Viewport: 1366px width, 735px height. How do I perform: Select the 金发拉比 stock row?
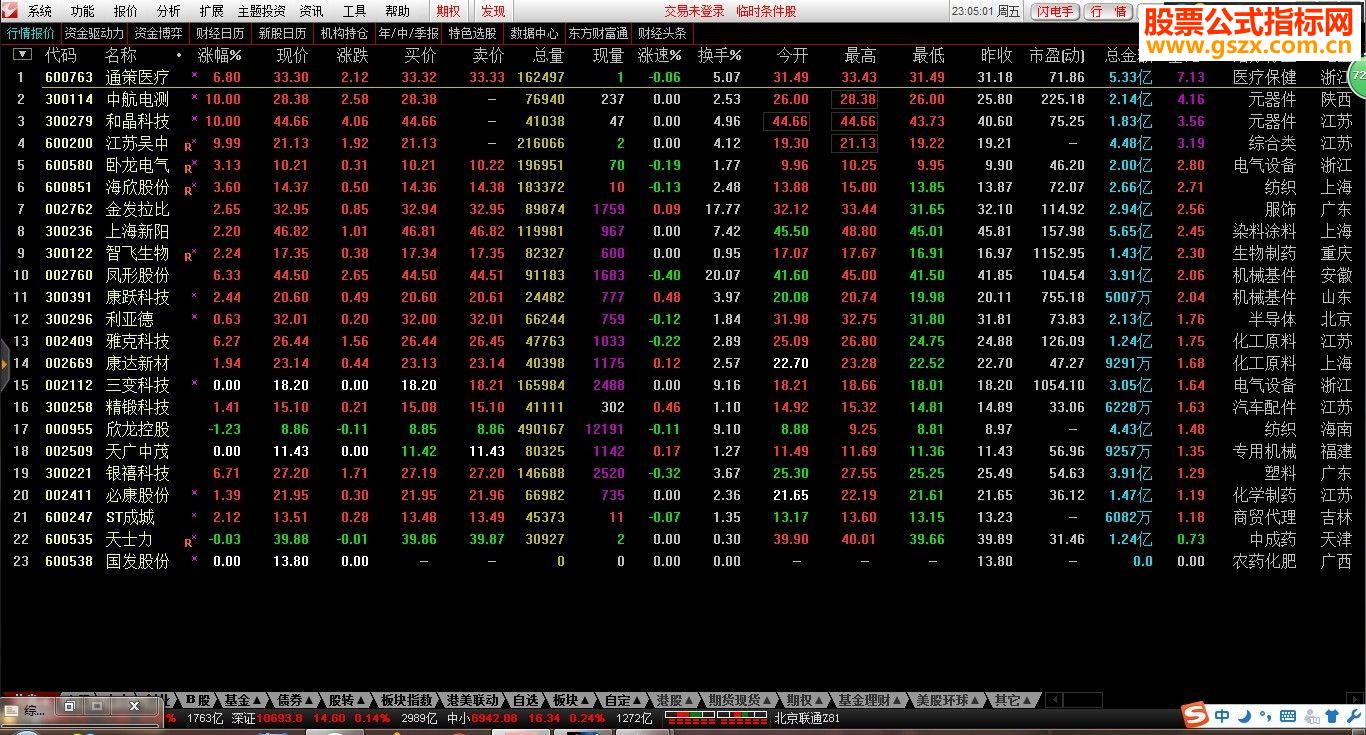(x=683, y=209)
